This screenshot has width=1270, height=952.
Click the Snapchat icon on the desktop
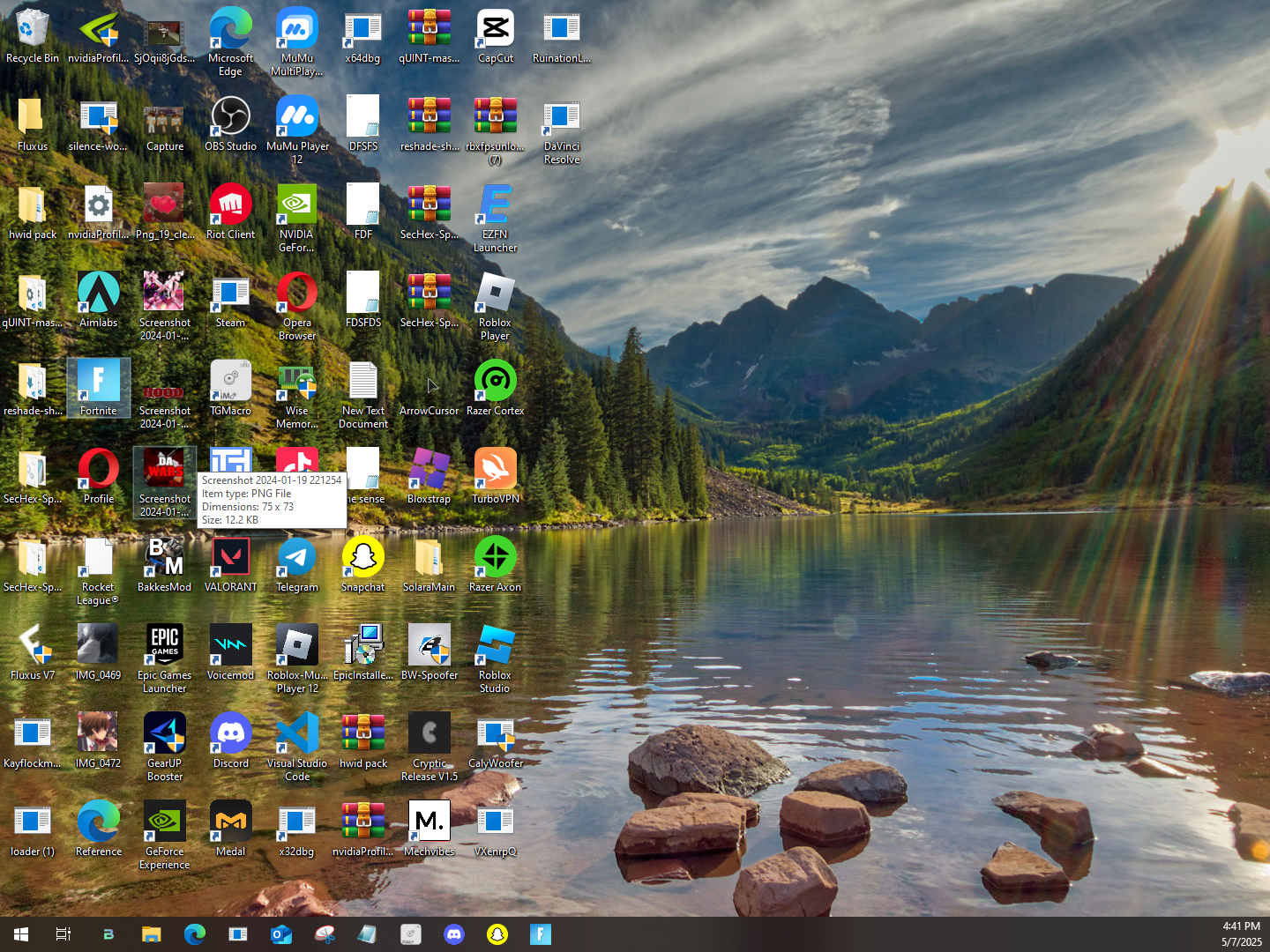(363, 564)
